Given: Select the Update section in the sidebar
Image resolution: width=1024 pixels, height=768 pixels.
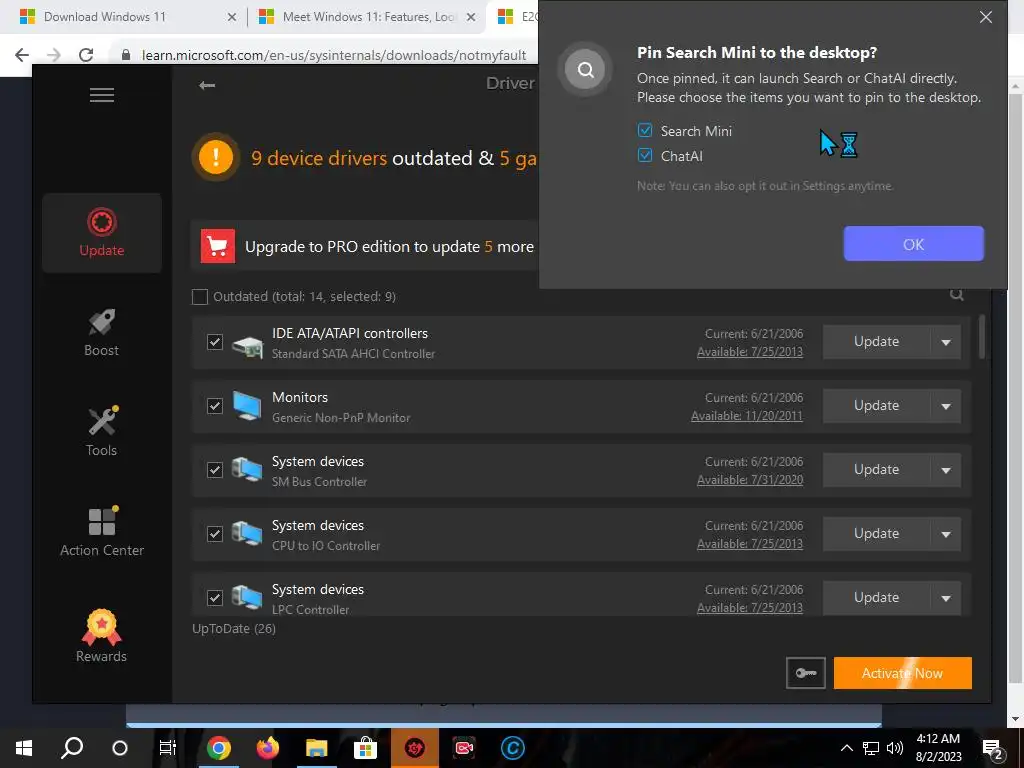Looking at the screenshot, I should (102, 232).
